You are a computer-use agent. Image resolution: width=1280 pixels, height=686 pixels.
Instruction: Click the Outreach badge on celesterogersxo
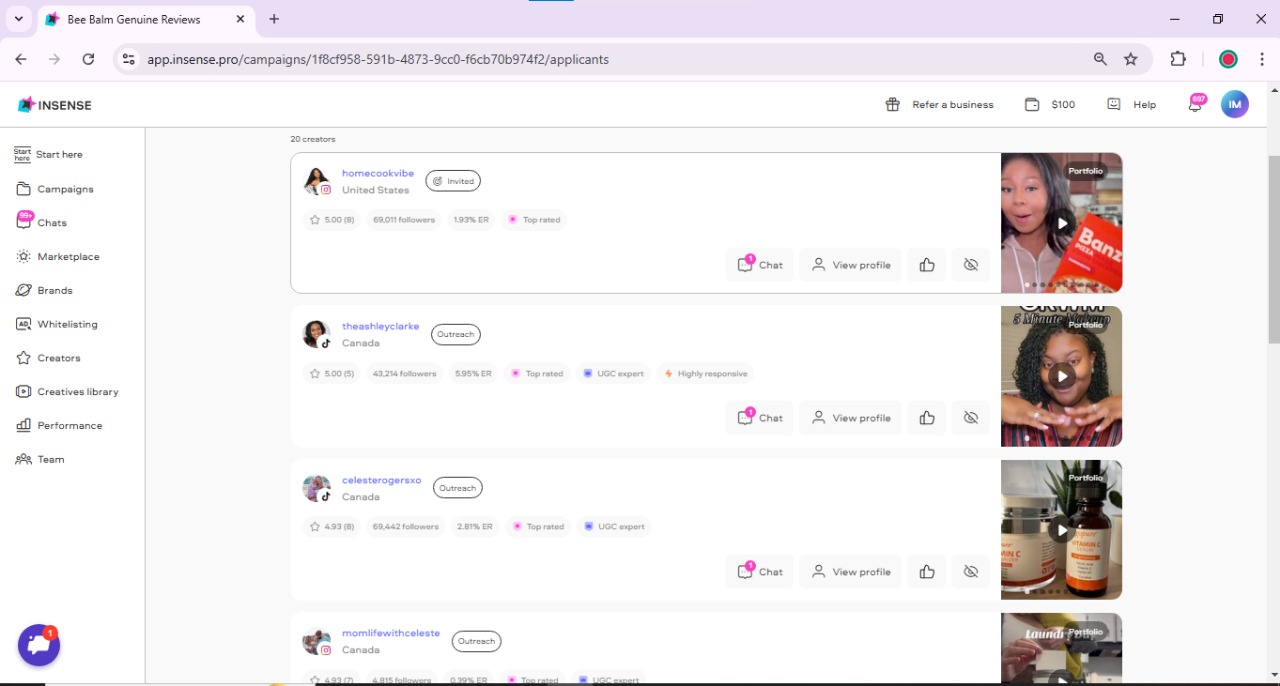[x=458, y=488]
